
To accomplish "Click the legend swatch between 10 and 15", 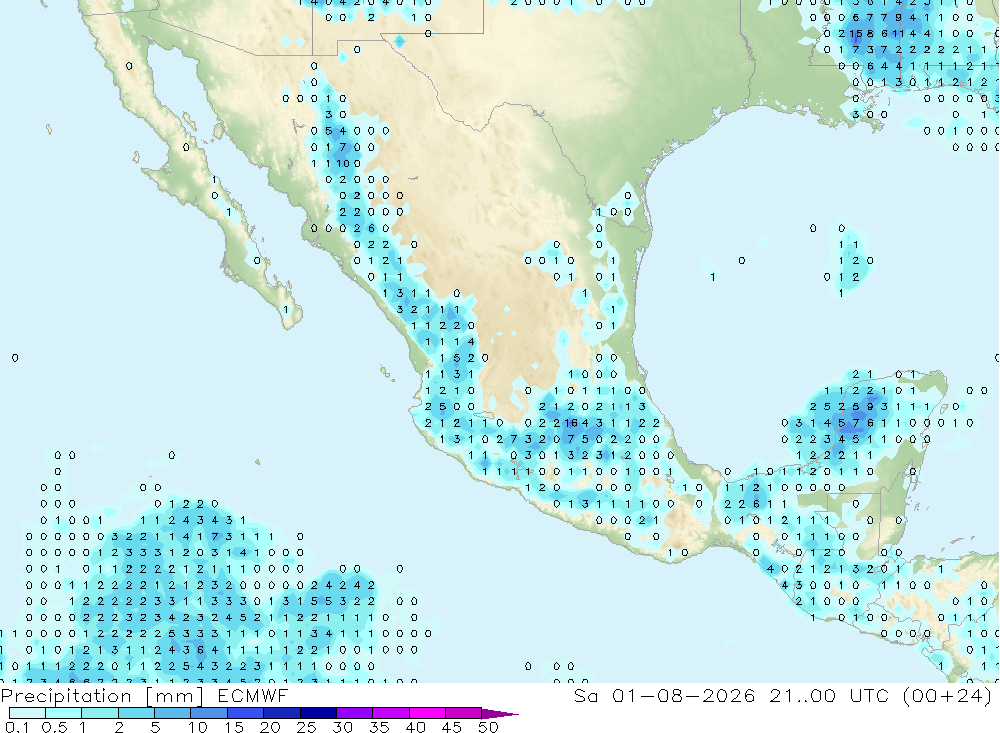I will (x=209, y=713).
